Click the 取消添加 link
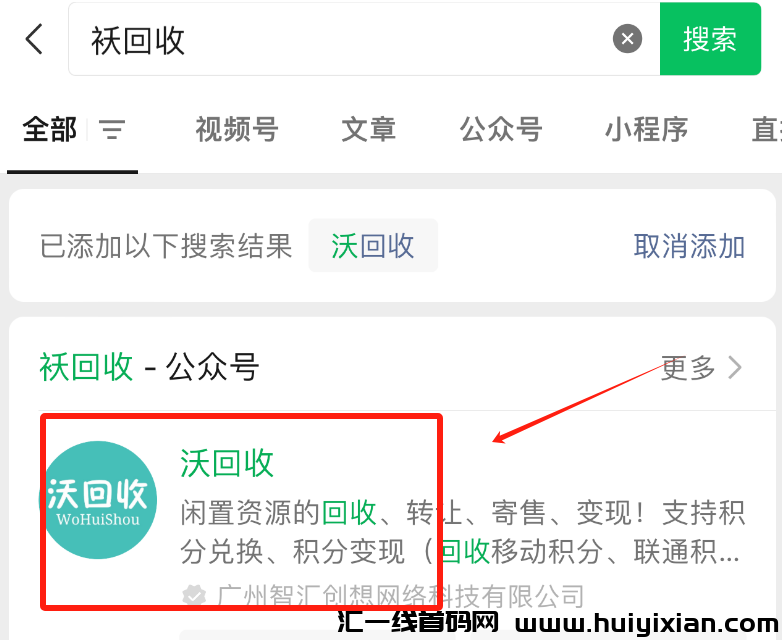 click(689, 246)
